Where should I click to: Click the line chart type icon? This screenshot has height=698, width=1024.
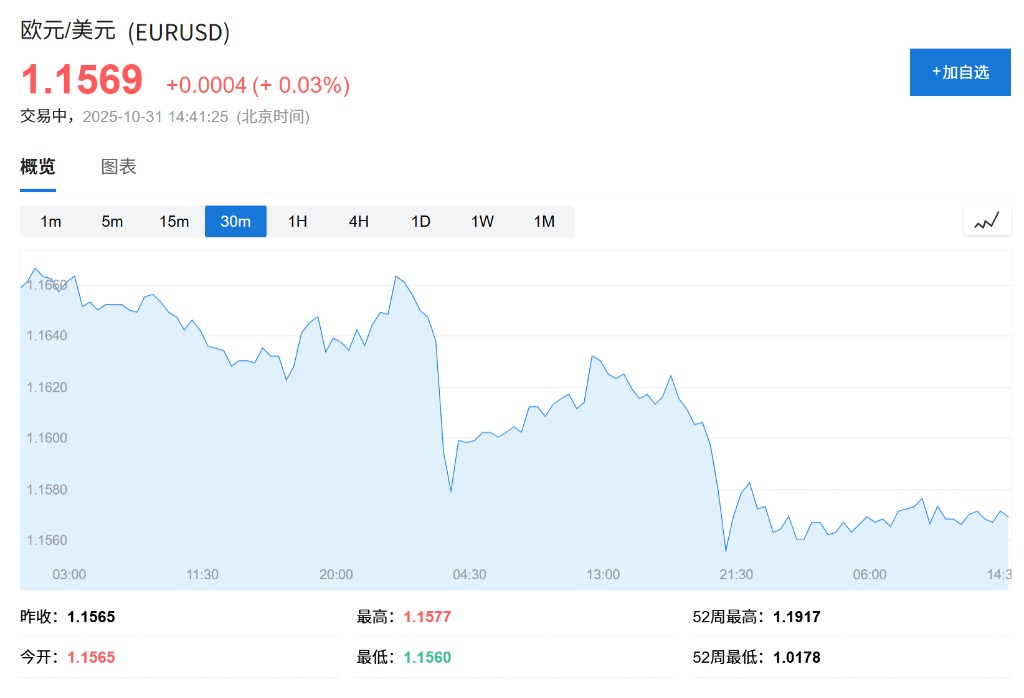tap(987, 221)
